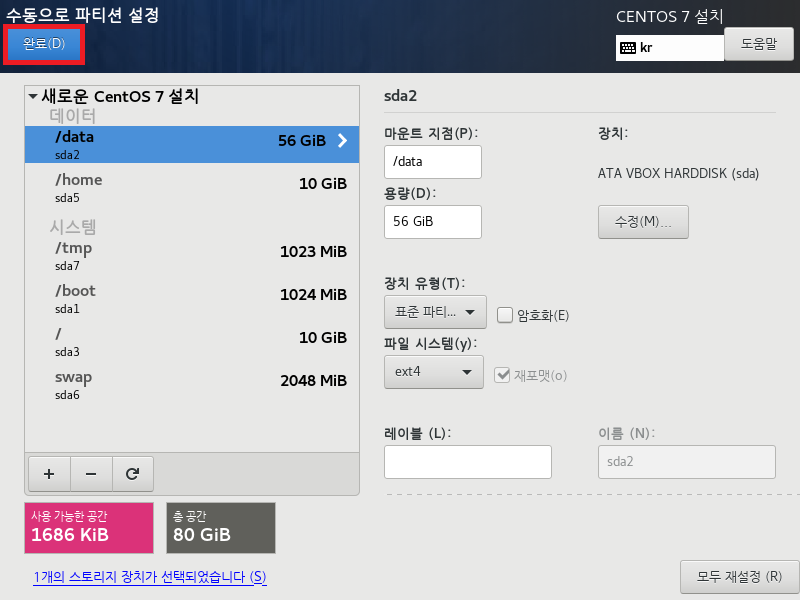800x600 pixels.
Task: Select the /boot sda1 partition row
Action: 192,298
